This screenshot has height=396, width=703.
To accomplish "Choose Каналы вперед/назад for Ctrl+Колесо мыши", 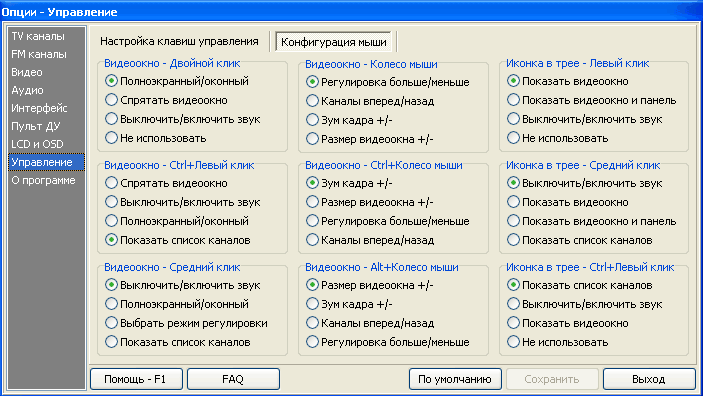I will coord(370,240).
